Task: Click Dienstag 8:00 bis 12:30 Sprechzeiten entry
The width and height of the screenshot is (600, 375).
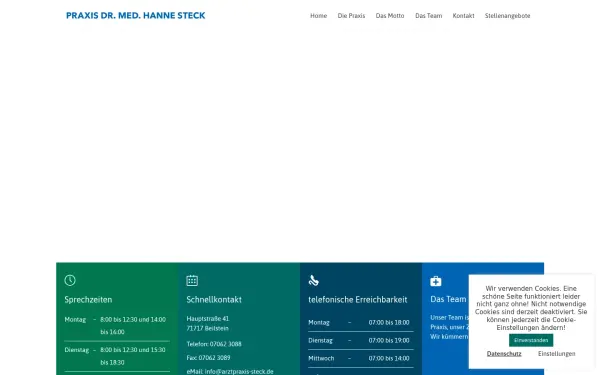Action: coord(117,356)
